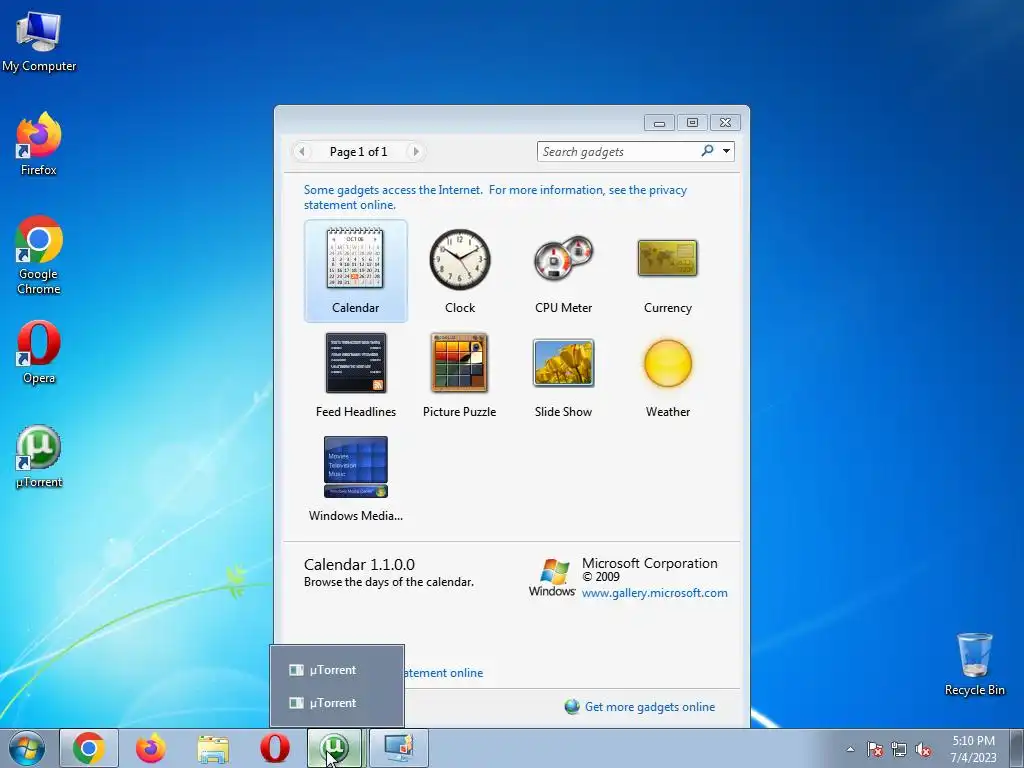The height and width of the screenshot is (768, 1024).
Task: Open µTorrent desktop shortcut
Action: tap(39, 456)
